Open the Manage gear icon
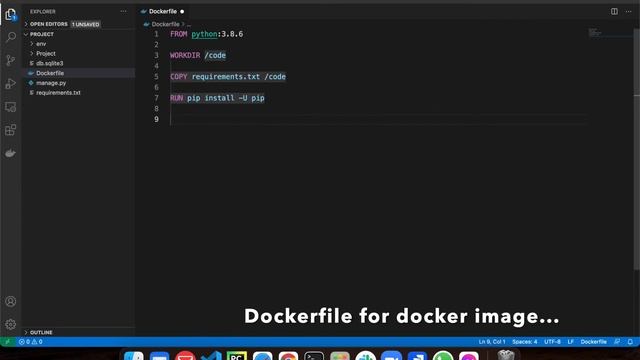This screenshot has width=640, height=360. click(x=11, y=324)
